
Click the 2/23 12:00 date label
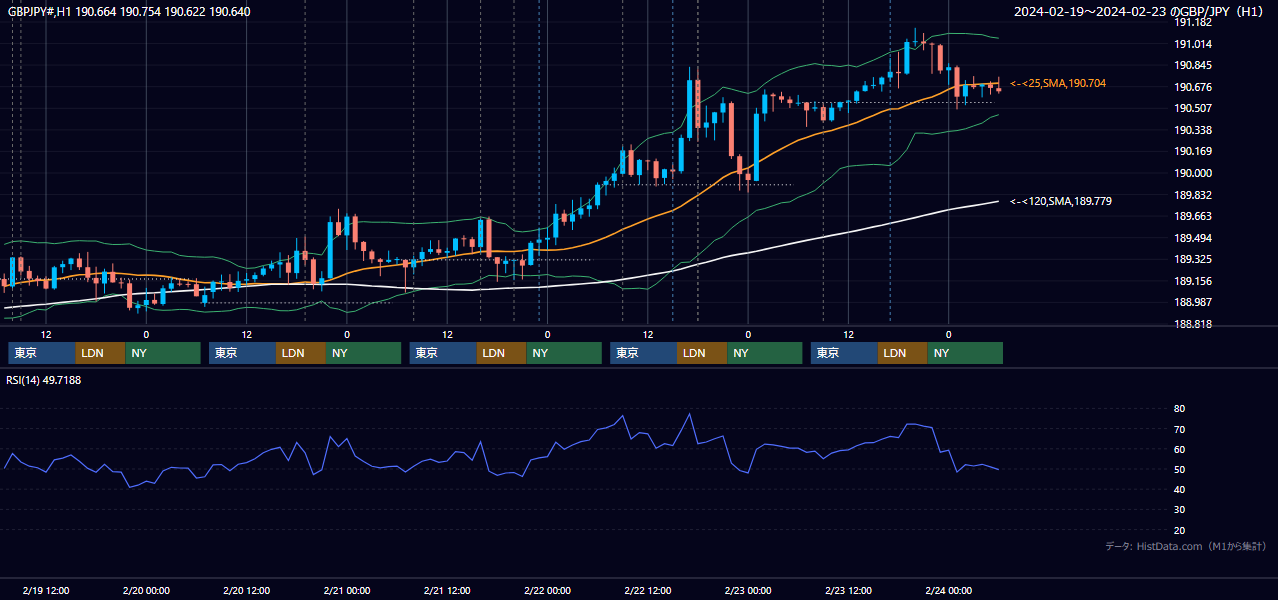(848, 590)
